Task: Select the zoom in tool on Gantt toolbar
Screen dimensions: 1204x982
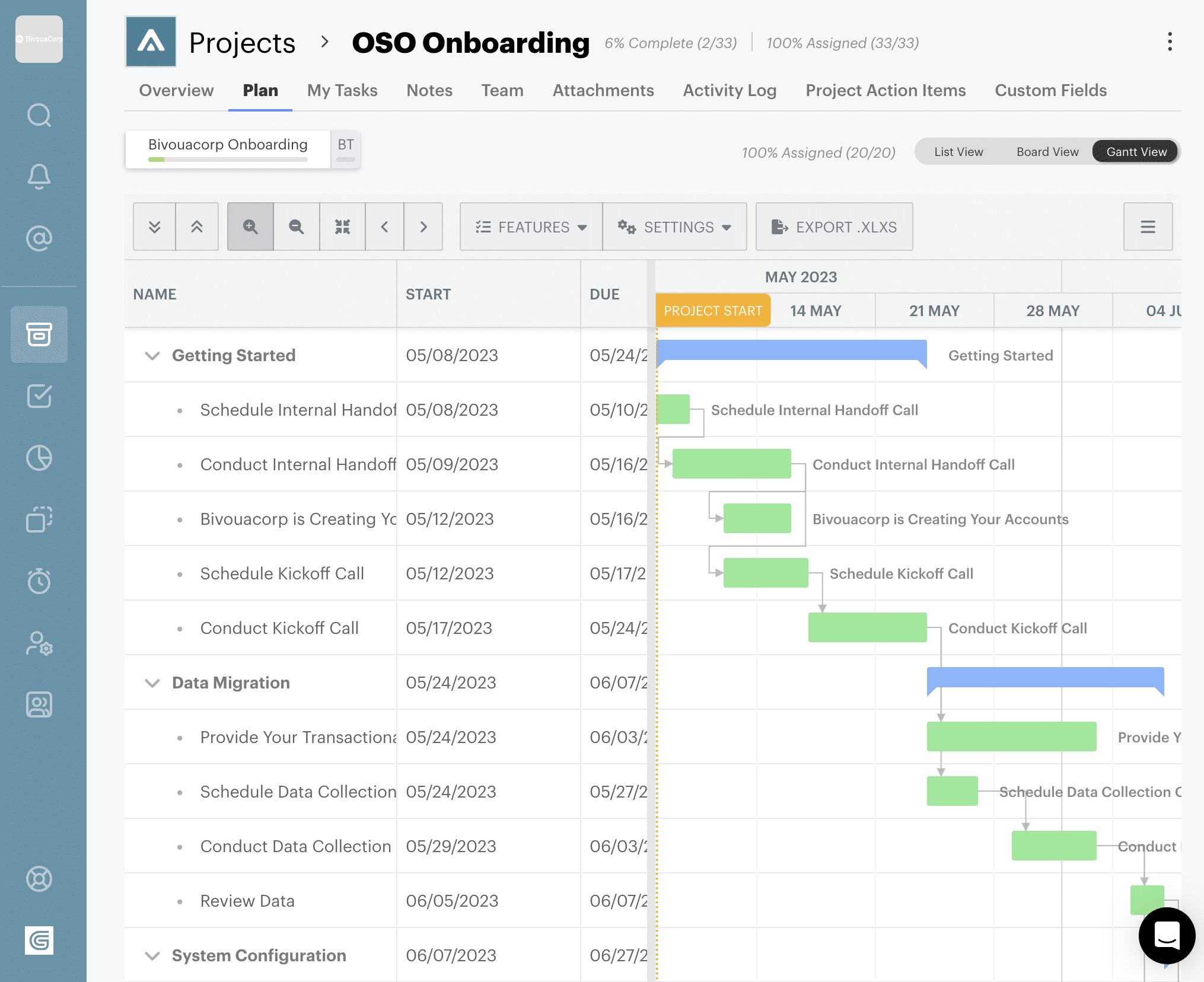Action: click(250, 227)
